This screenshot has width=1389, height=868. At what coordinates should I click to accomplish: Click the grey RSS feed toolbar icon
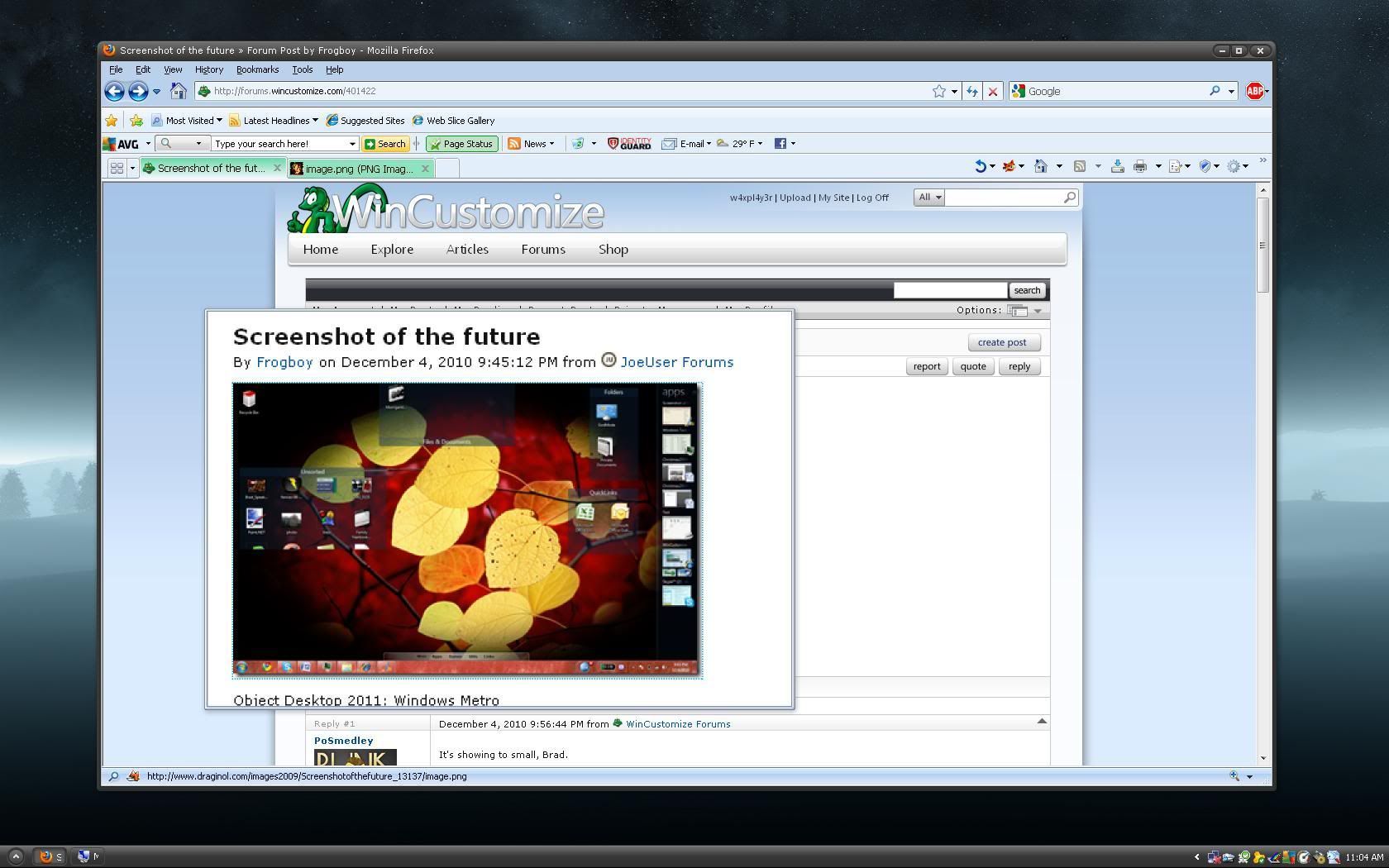[1079, 167]
